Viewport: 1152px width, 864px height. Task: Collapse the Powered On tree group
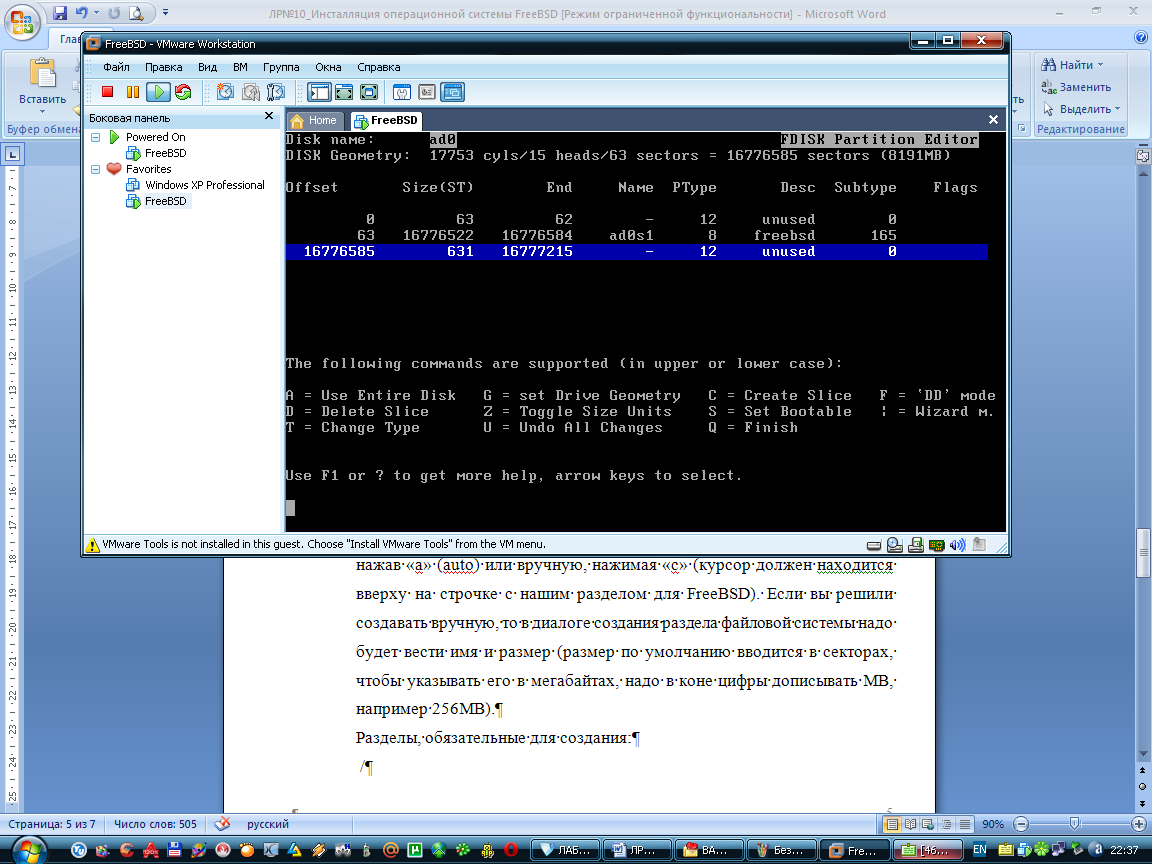[x=96, y=137]
